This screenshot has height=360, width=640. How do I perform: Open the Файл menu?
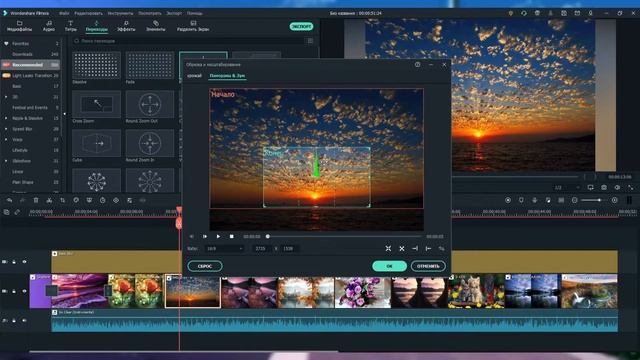[64, 13]
